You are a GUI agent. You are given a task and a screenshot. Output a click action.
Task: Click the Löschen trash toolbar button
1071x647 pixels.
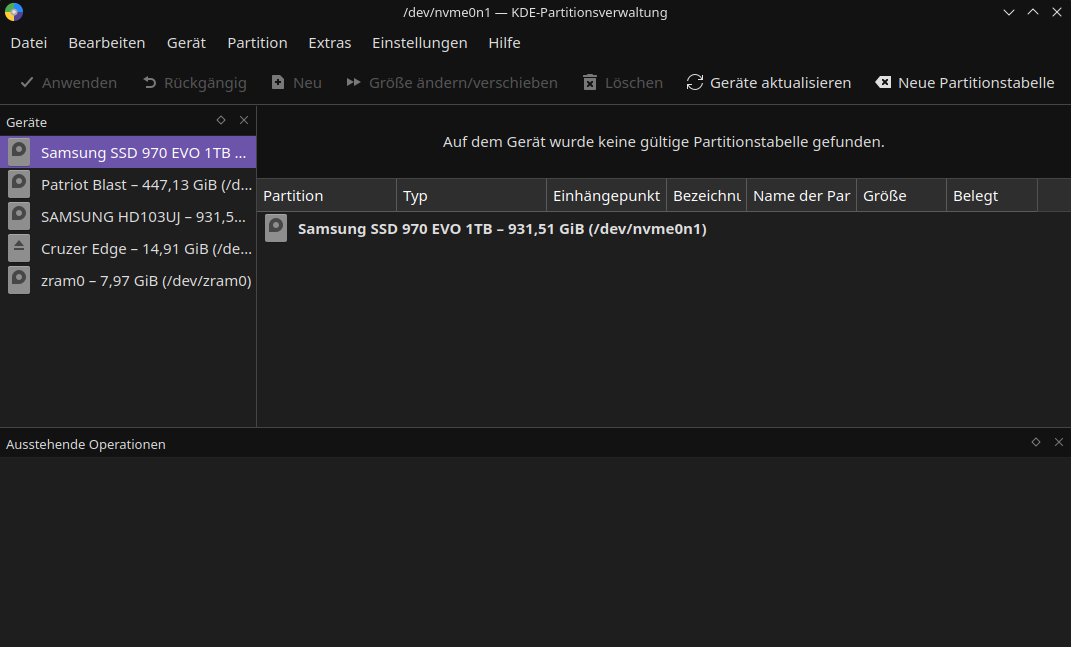click(622, 83)
